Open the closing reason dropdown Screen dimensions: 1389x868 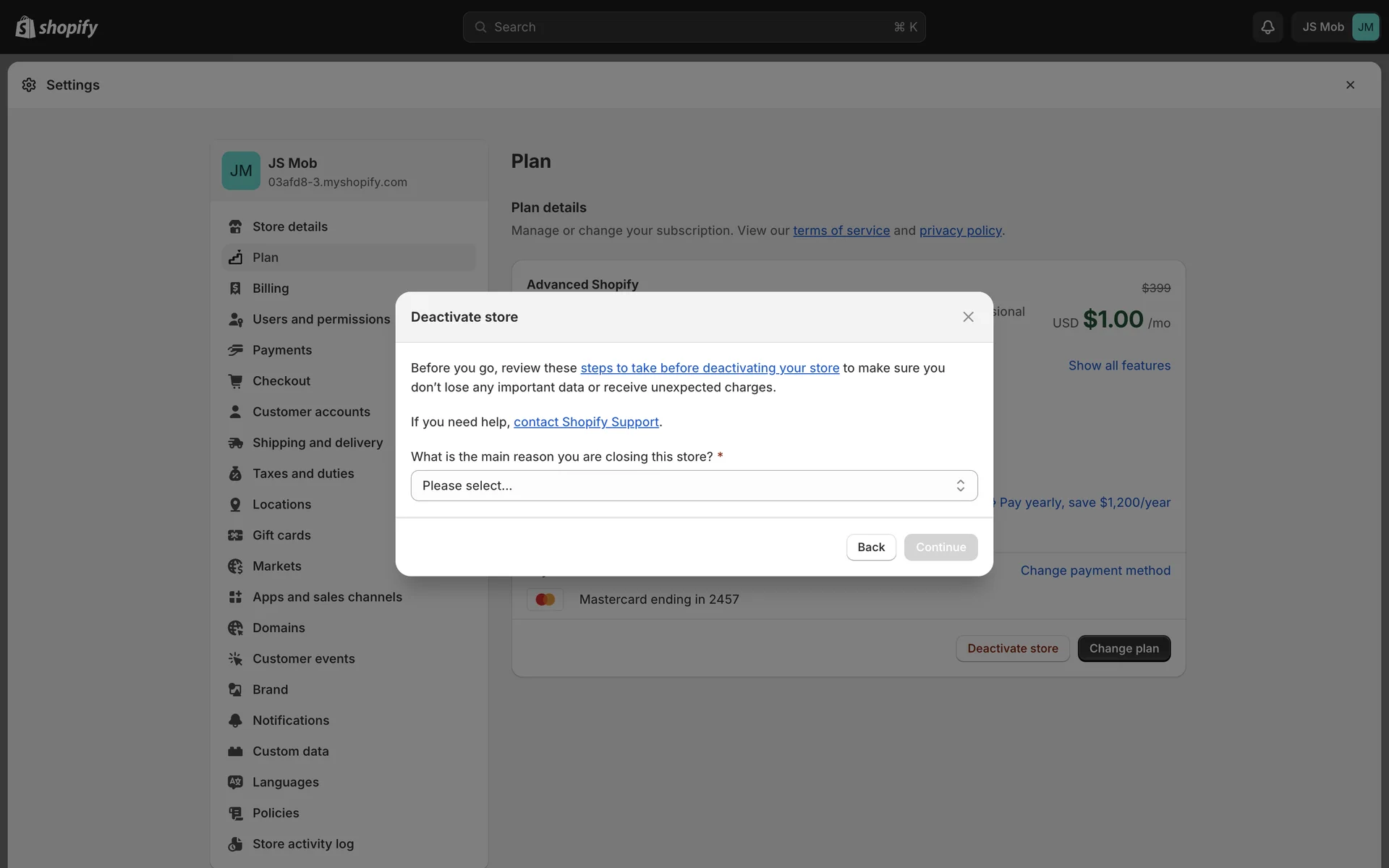click(x=680, y=485)
